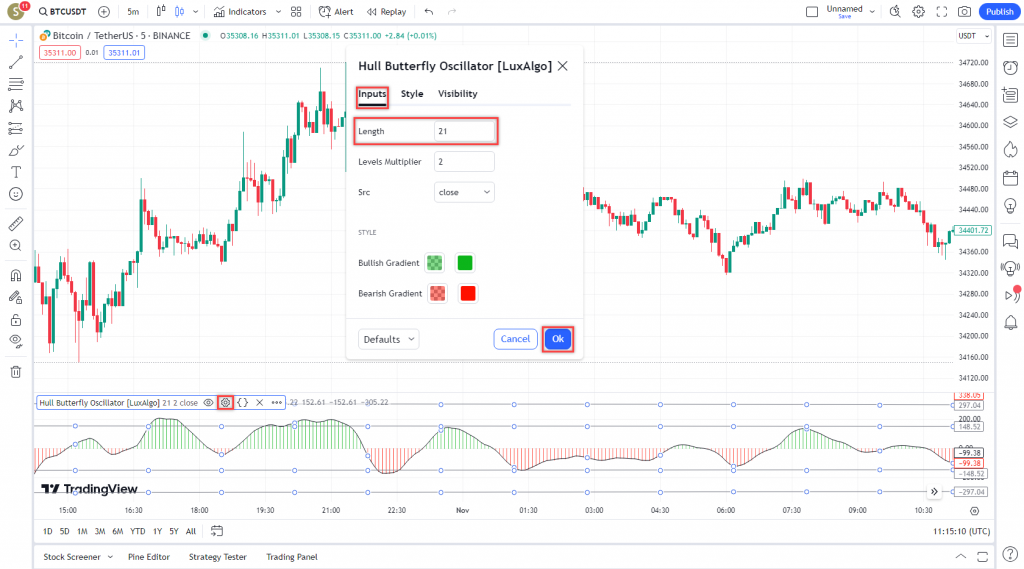
Task: Take a chart snapshot with camera icon
Action: click(964, 12)
